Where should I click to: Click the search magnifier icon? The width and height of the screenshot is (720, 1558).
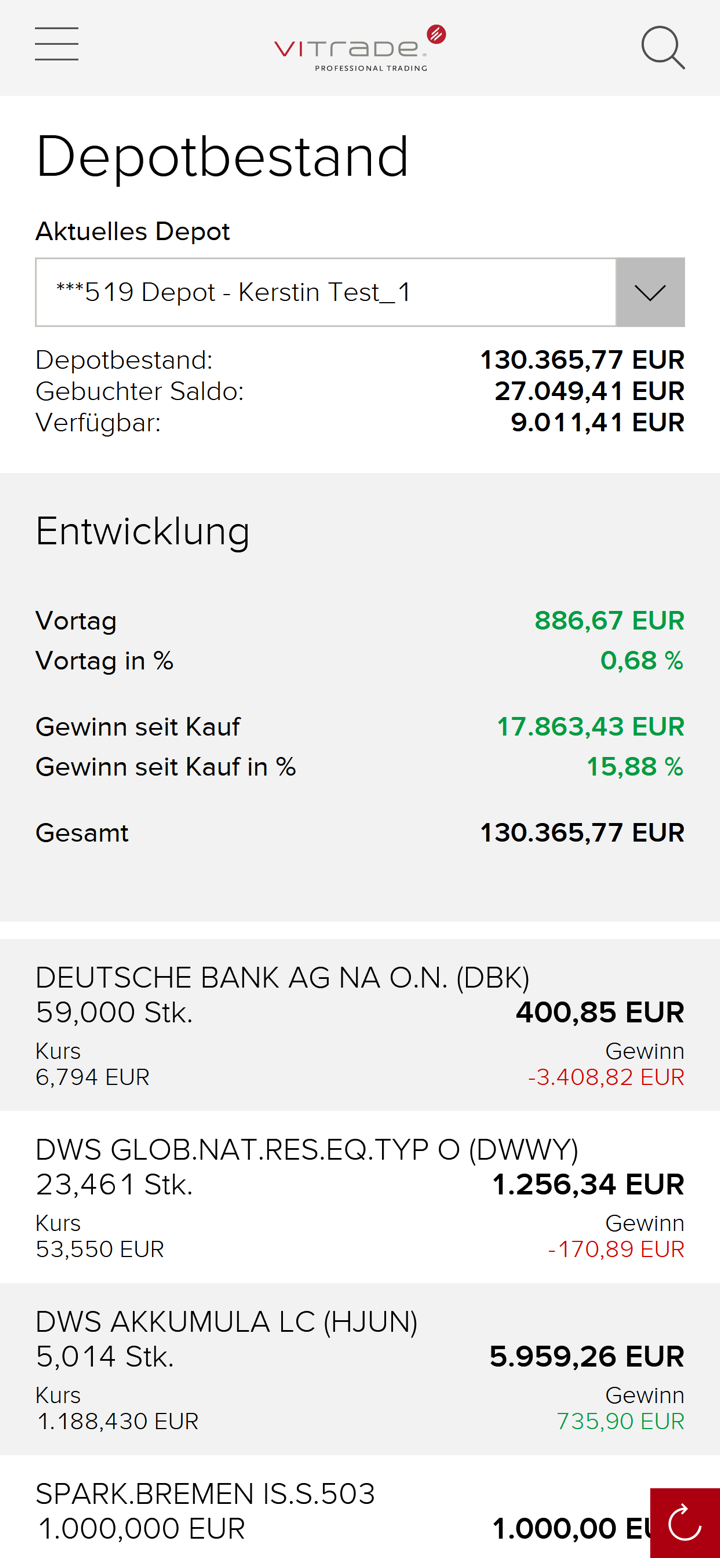(662, 47)
